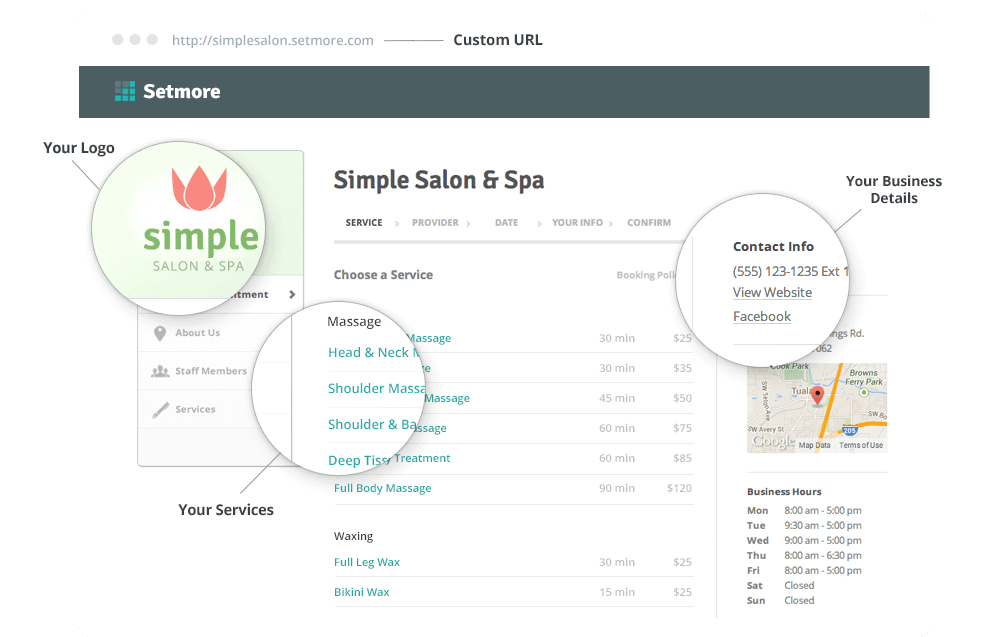Click the simplesalon.setmore.com URL field

point(273,40)
